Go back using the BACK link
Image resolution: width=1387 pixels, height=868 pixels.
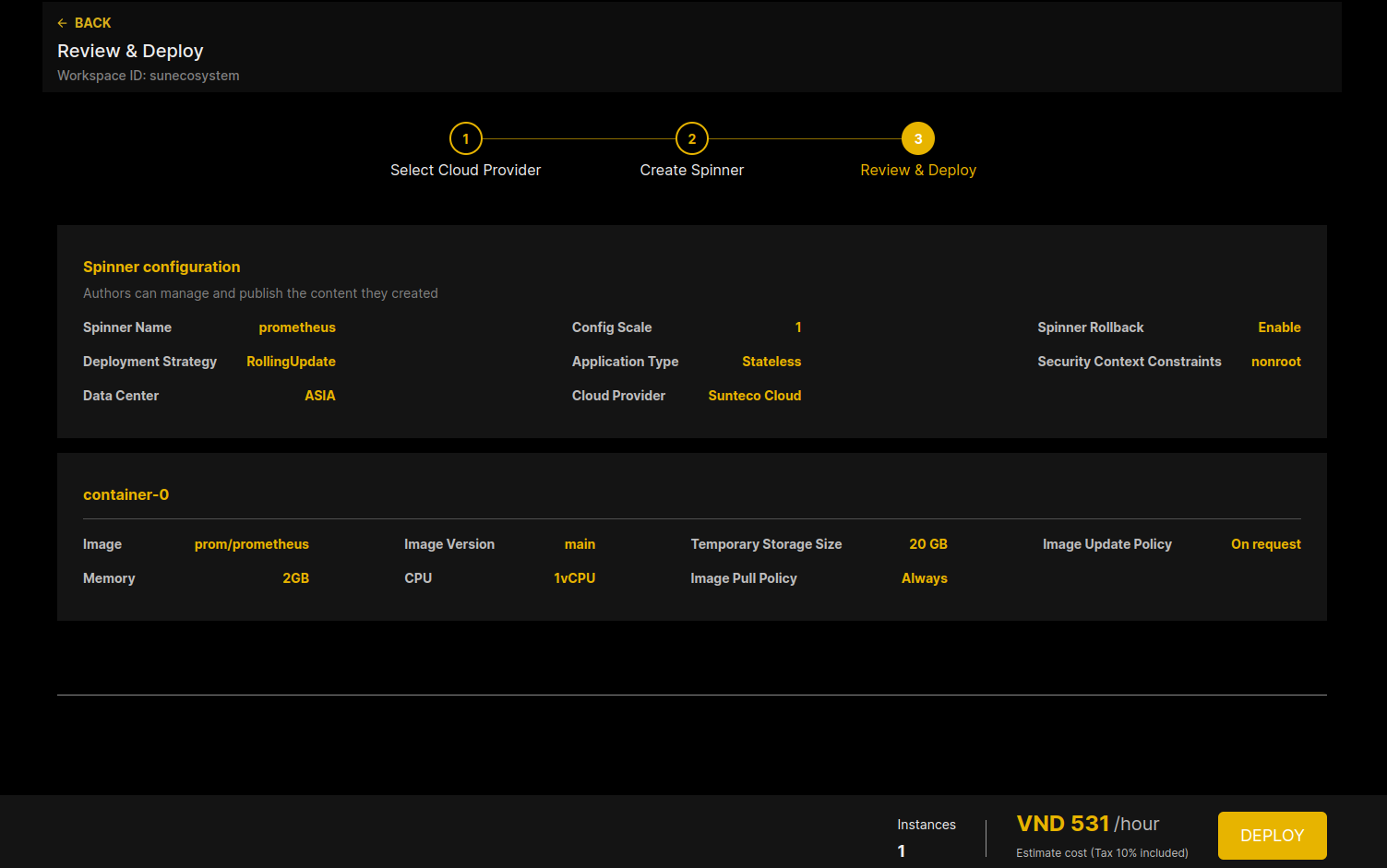pyautogui.click(x=84, y=23)
